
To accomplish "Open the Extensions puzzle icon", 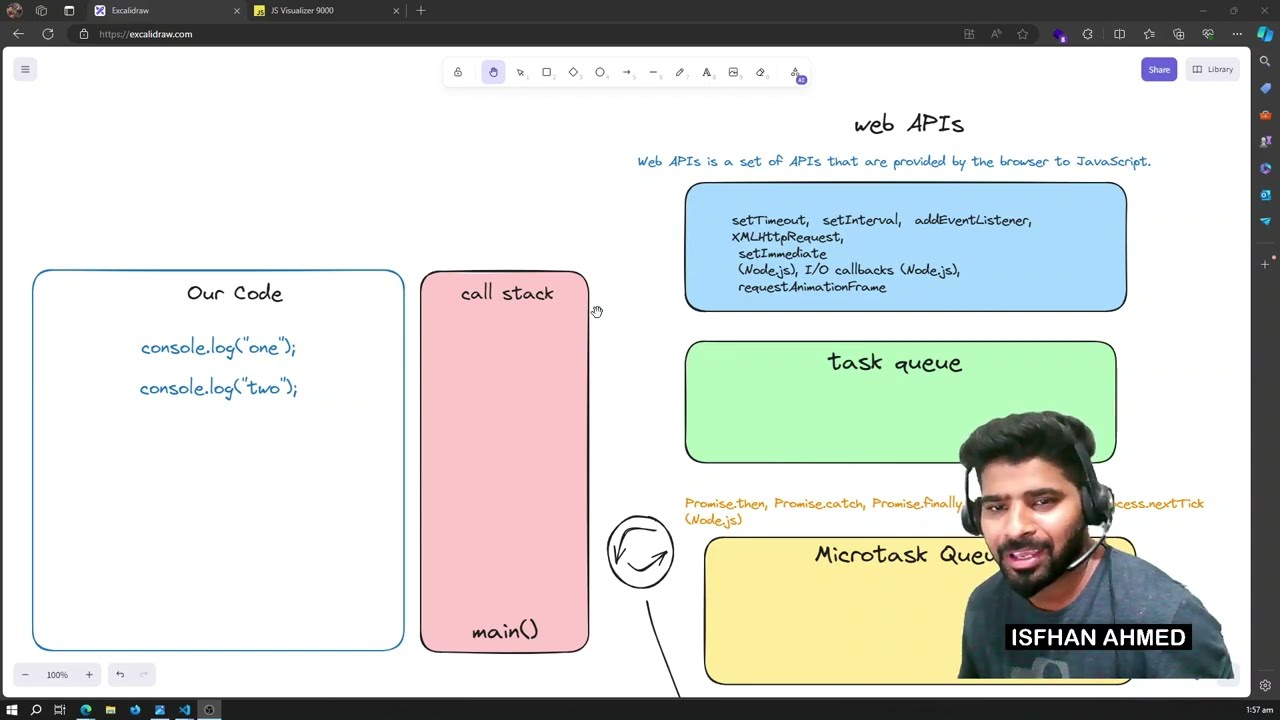I will click(1088, 34).
